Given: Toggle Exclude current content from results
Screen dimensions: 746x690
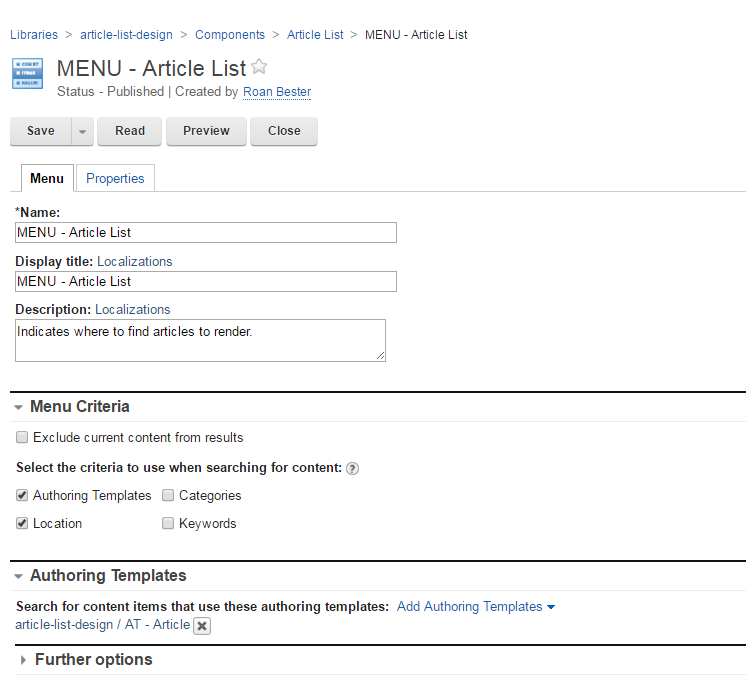Looking at the screenshot, I should (22, 438).
